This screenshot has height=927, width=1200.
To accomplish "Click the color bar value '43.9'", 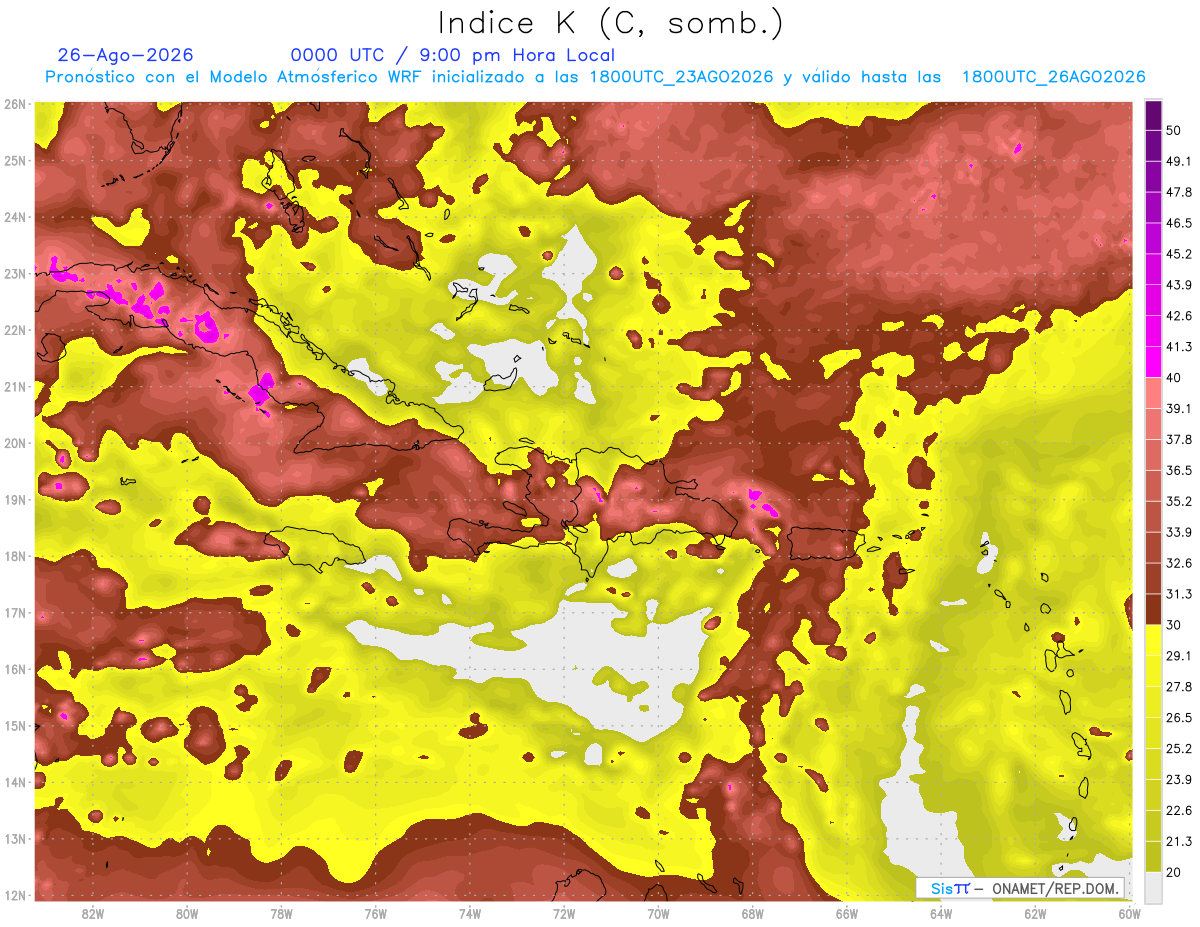I will point(1178,285).
